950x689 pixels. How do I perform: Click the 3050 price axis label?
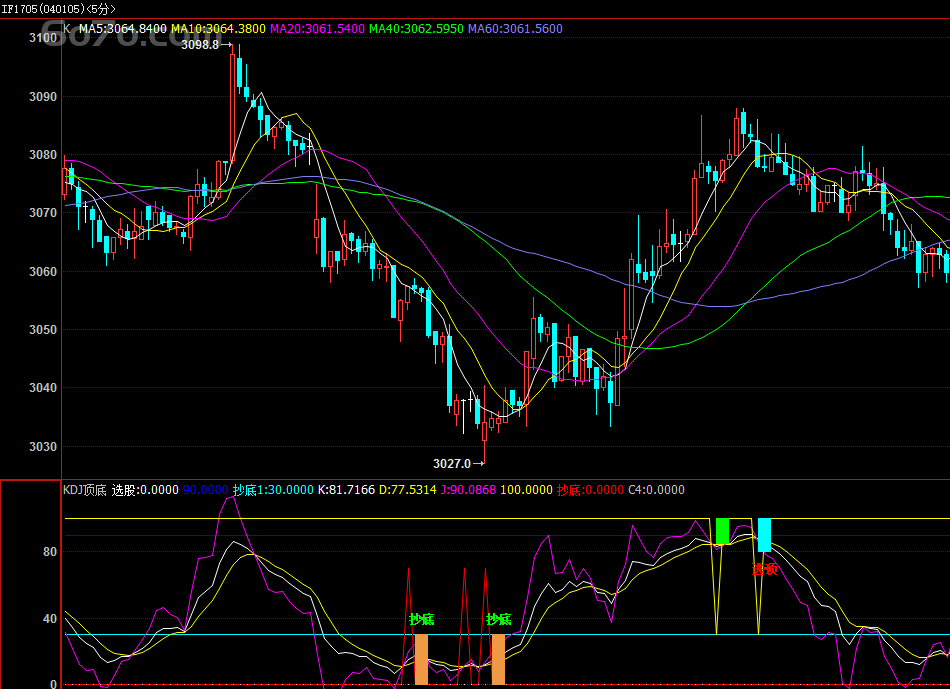[43, 330]
